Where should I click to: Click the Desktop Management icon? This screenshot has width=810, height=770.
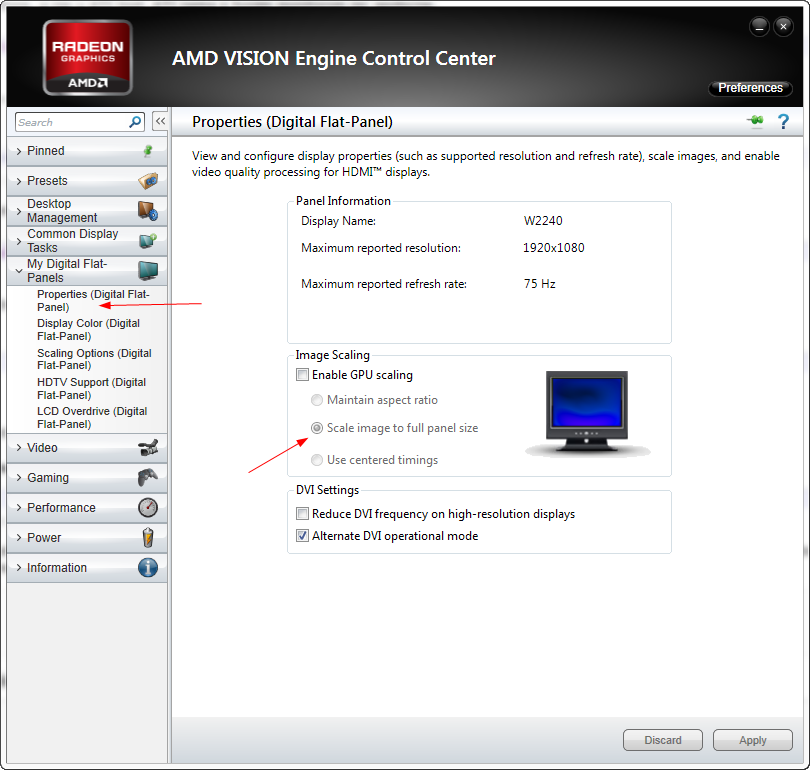click(148, 211)
